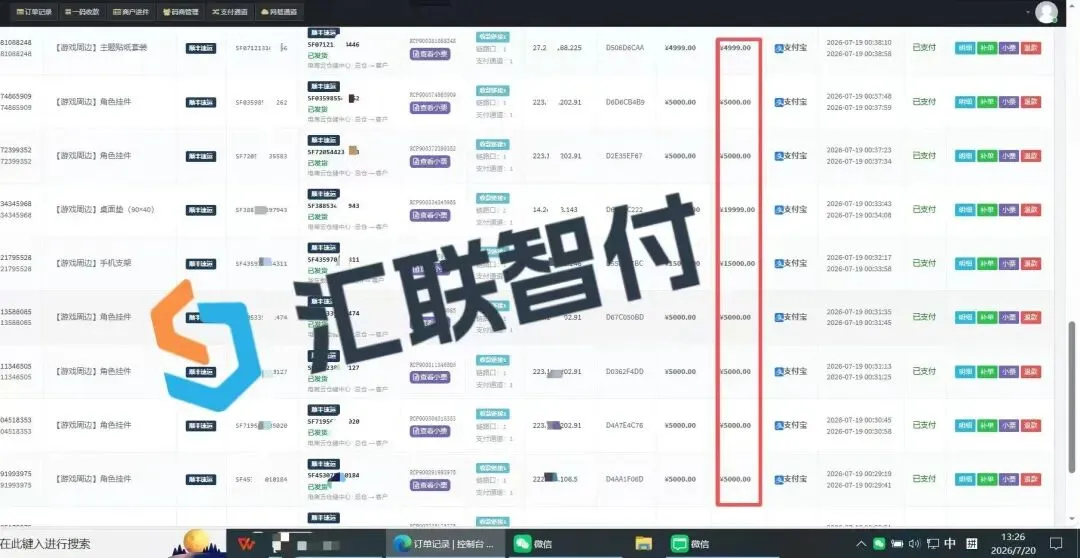This screenshot has height=558, width=1080.
Task: Click the volume speaker tray icon
Action: 915,544
